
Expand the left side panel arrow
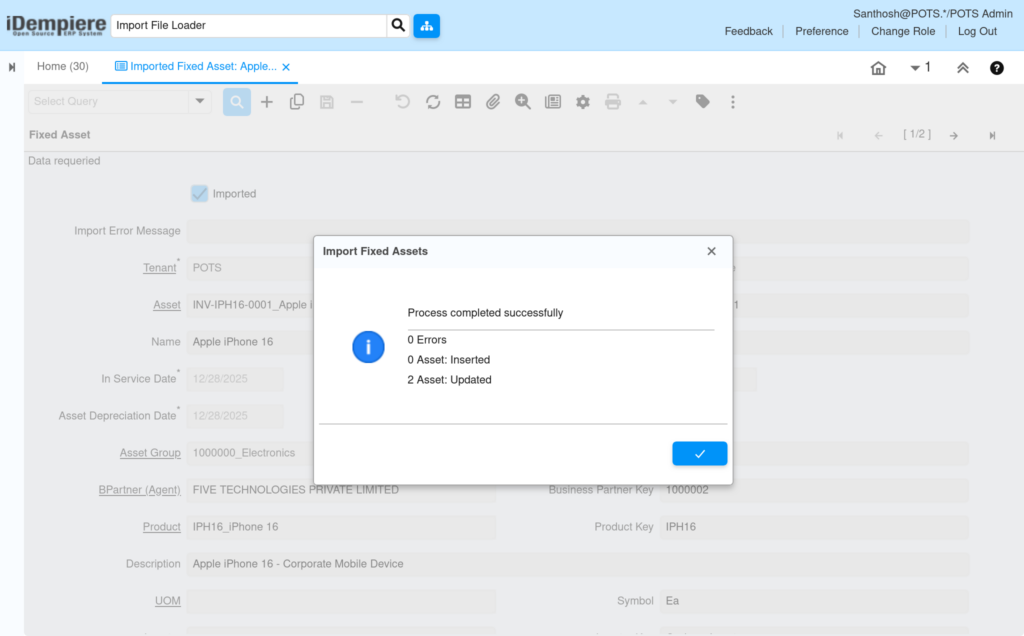tap(12, 67)
